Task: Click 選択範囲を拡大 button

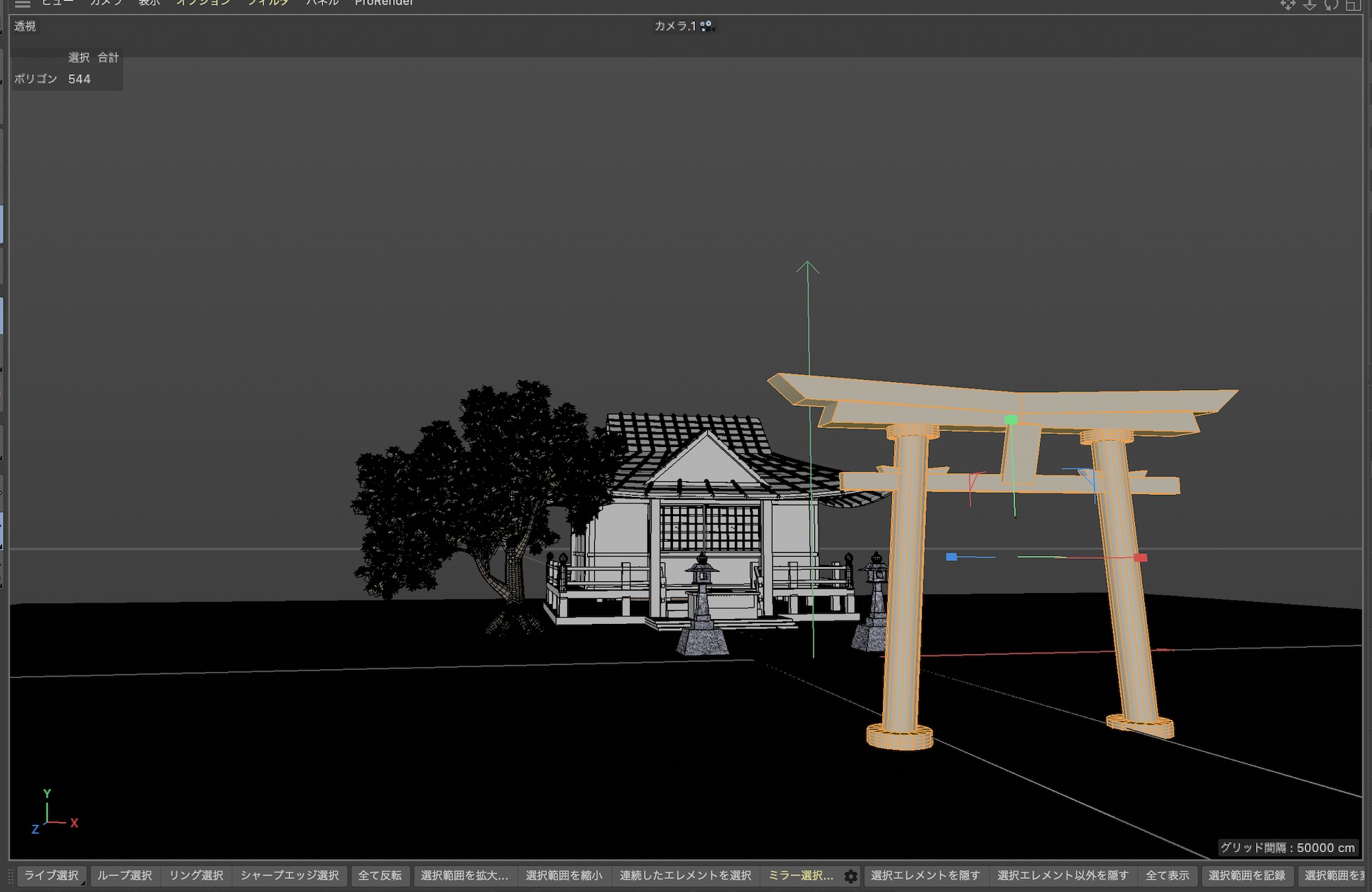Action: [x=464, y=876]
